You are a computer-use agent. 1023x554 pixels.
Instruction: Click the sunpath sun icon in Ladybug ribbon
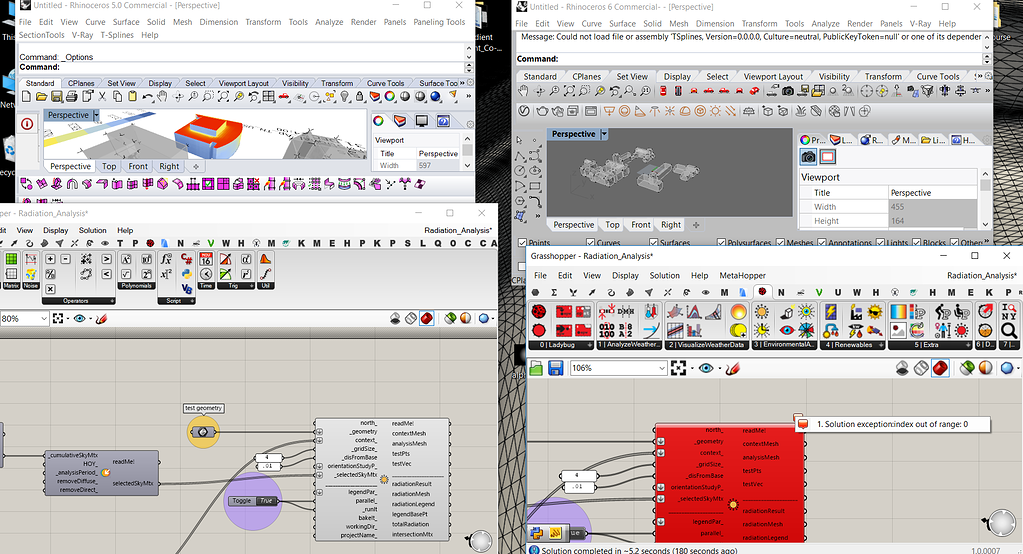tap(761, 312)
